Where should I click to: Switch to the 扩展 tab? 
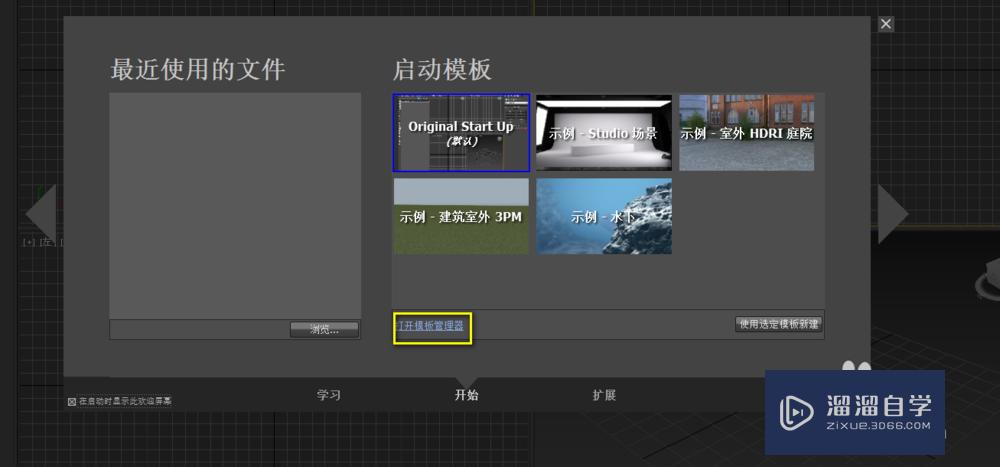pos(604,395)
